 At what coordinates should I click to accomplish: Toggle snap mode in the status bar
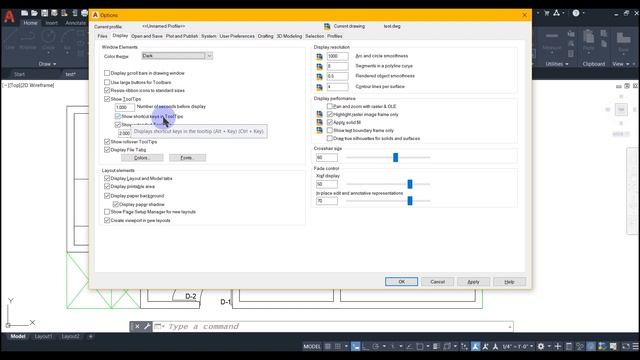[338, 347]
